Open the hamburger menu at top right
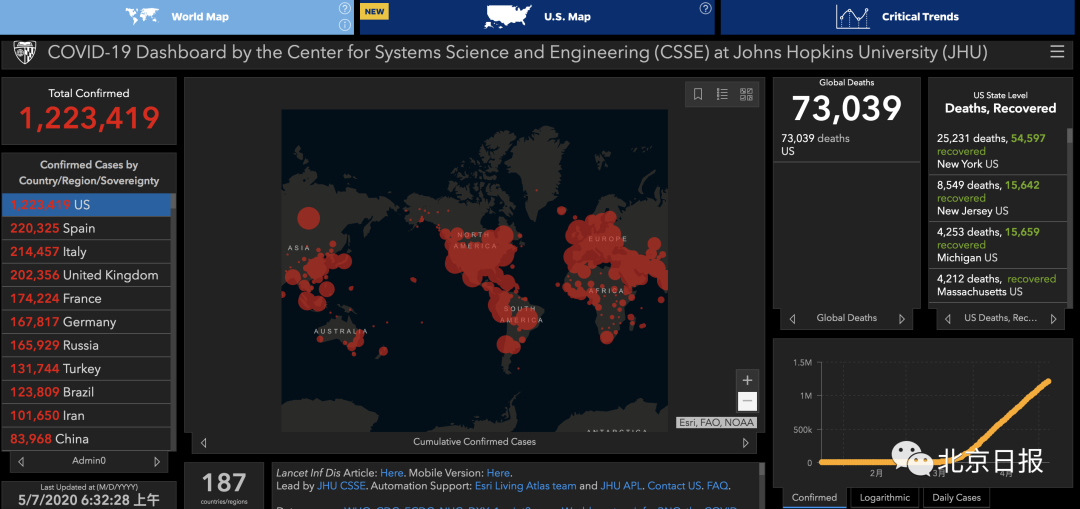1080x509 pixels. [1057, 52]
